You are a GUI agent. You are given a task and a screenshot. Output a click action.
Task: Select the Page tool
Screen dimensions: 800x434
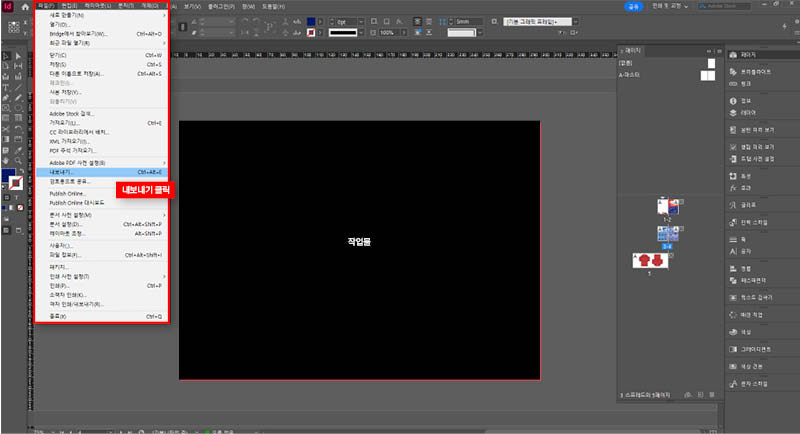pyautogui.click(x=6, y=66)
